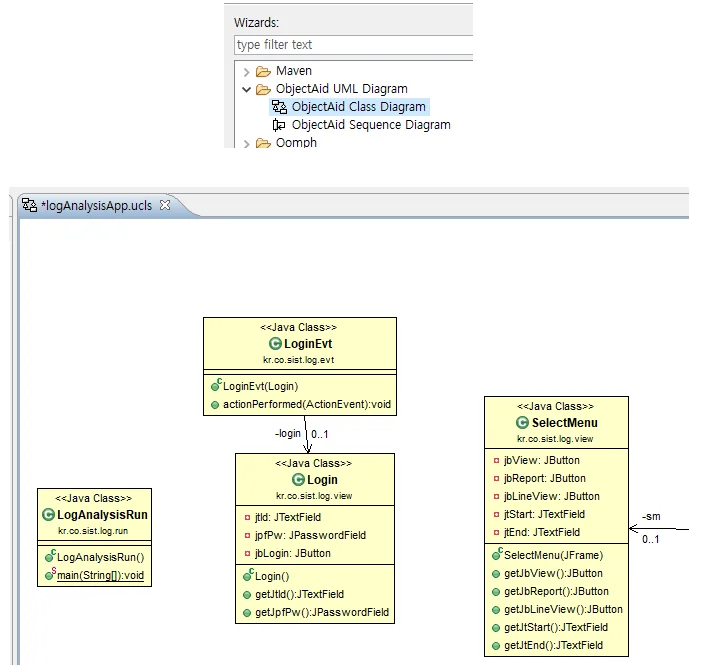716x665 pixels.
Task: Select jbReport: JButton field
Action: pos(545,478)
